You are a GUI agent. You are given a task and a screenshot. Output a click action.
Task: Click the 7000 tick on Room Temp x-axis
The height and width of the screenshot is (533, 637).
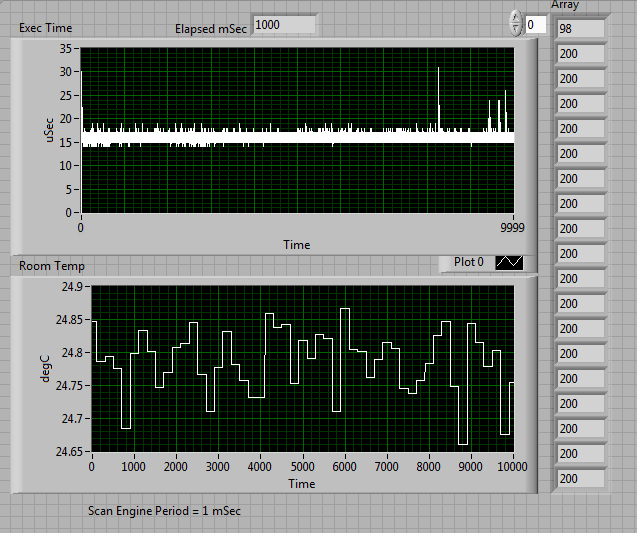tap(387, 466)
